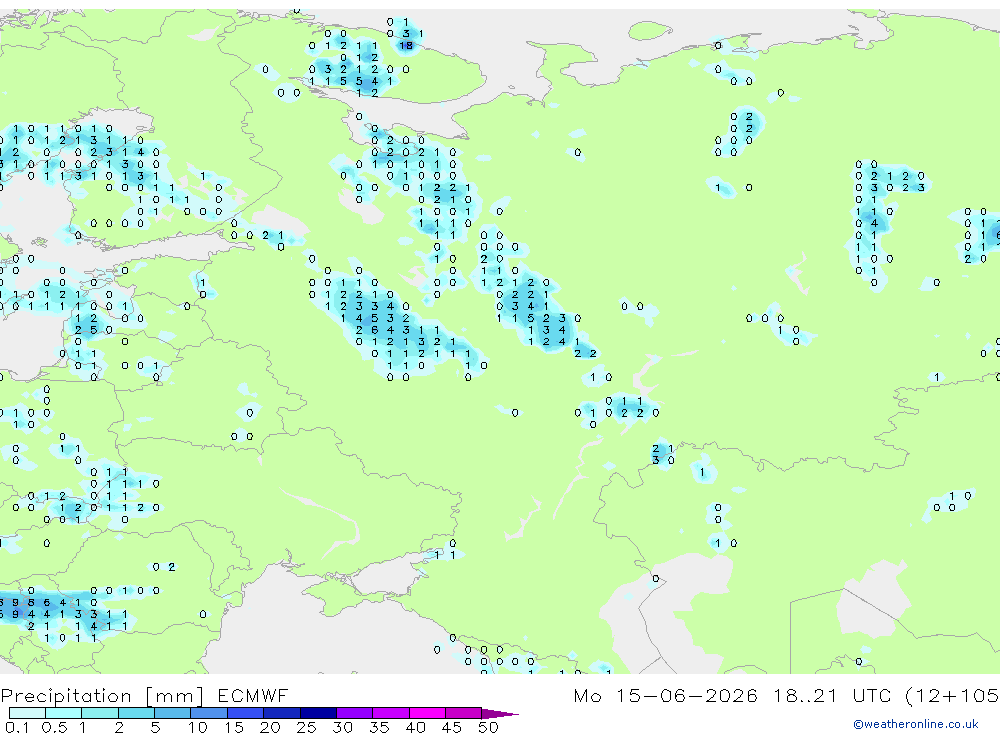Select the 'ECMWF' model label
The width and height of the screenshot is (1000, 733).
click(253, 695)
